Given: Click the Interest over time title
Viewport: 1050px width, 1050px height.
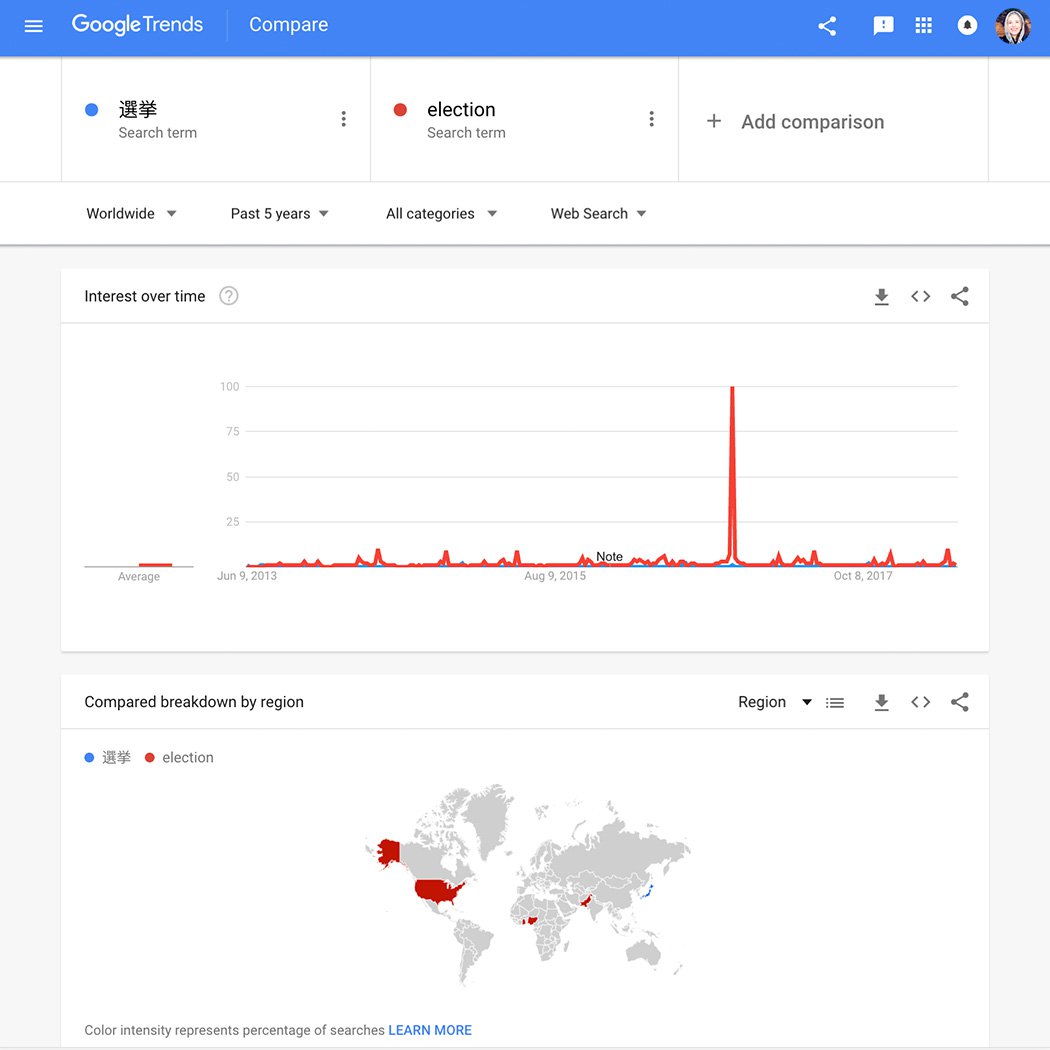Looking at the screenshot, I should 145,296.
